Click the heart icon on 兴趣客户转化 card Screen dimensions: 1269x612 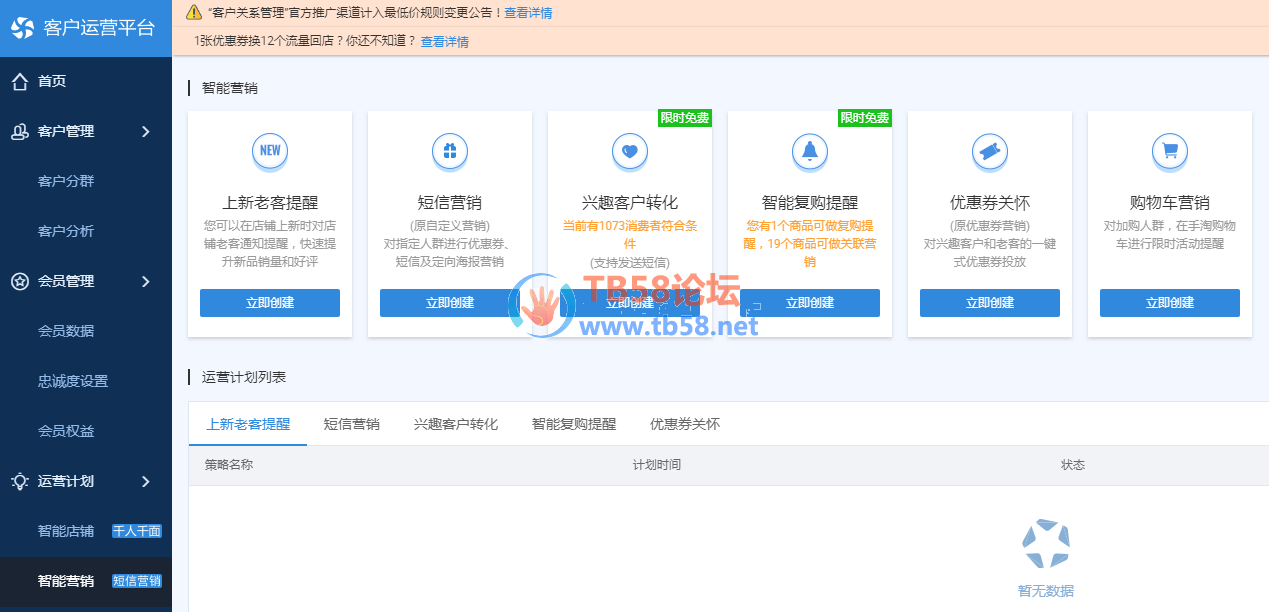click(630, 151)
